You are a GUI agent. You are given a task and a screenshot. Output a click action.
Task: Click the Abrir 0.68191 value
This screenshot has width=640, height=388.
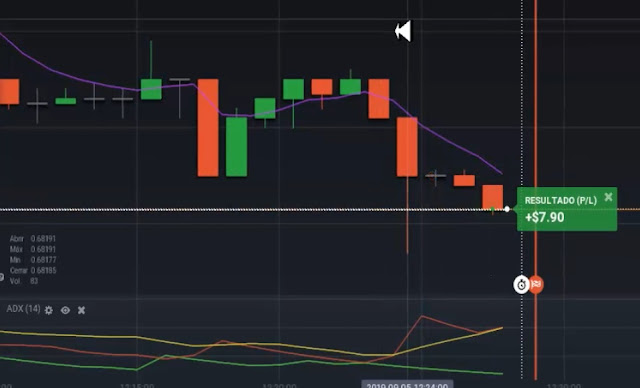43,239
